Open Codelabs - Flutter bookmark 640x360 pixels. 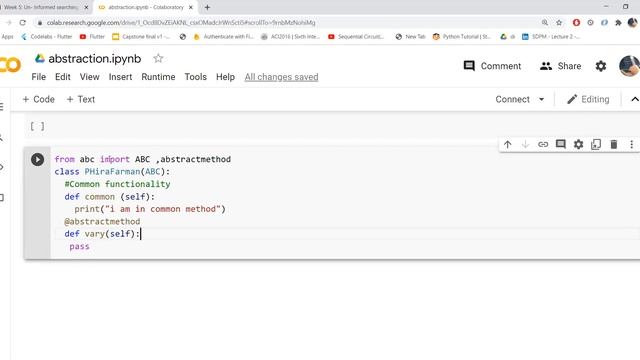click(x=47, y=37)
